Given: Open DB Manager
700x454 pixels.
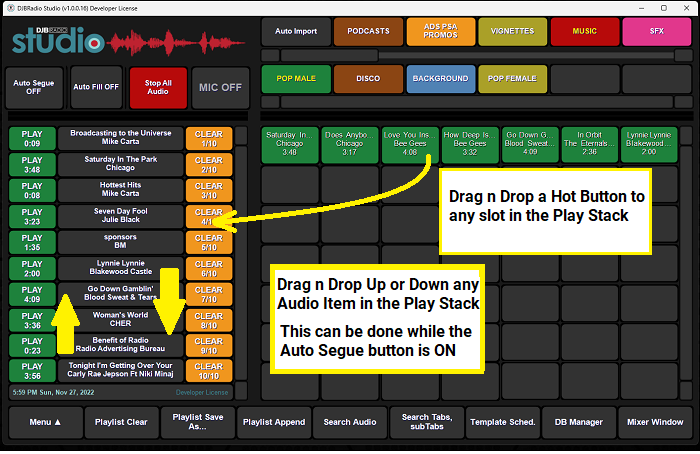Looking at the screenshot, I should (x=579, y=423).
